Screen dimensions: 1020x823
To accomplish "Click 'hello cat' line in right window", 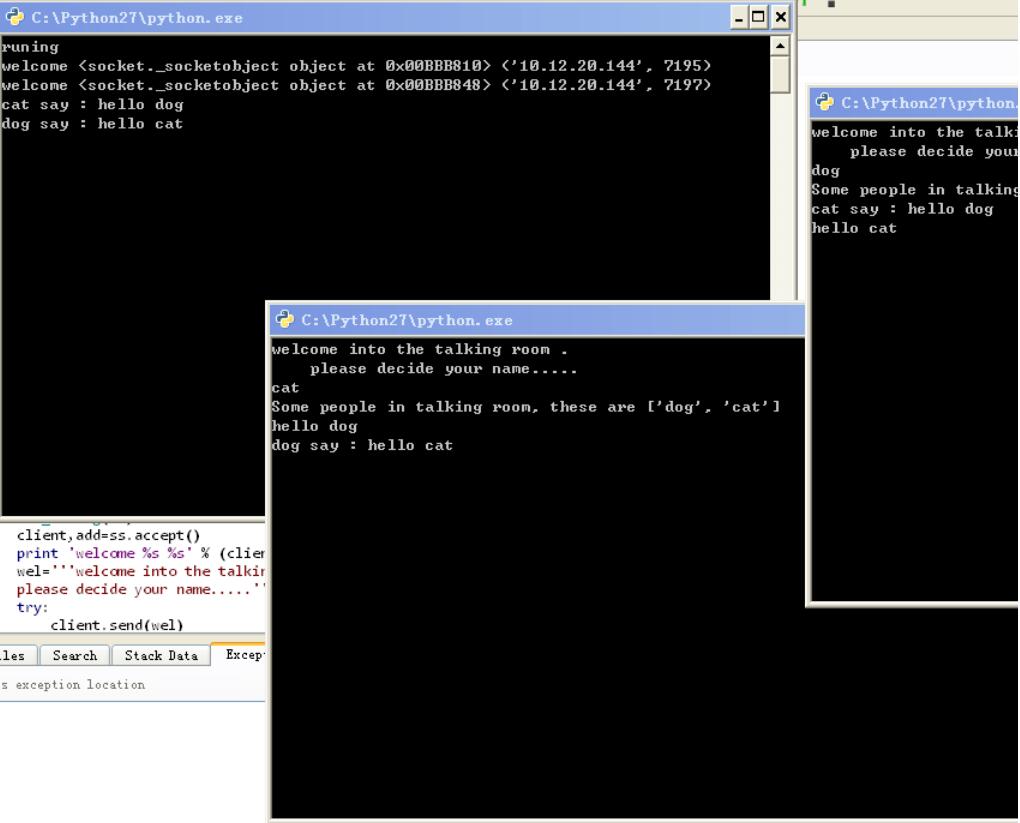I will point(853,228).
